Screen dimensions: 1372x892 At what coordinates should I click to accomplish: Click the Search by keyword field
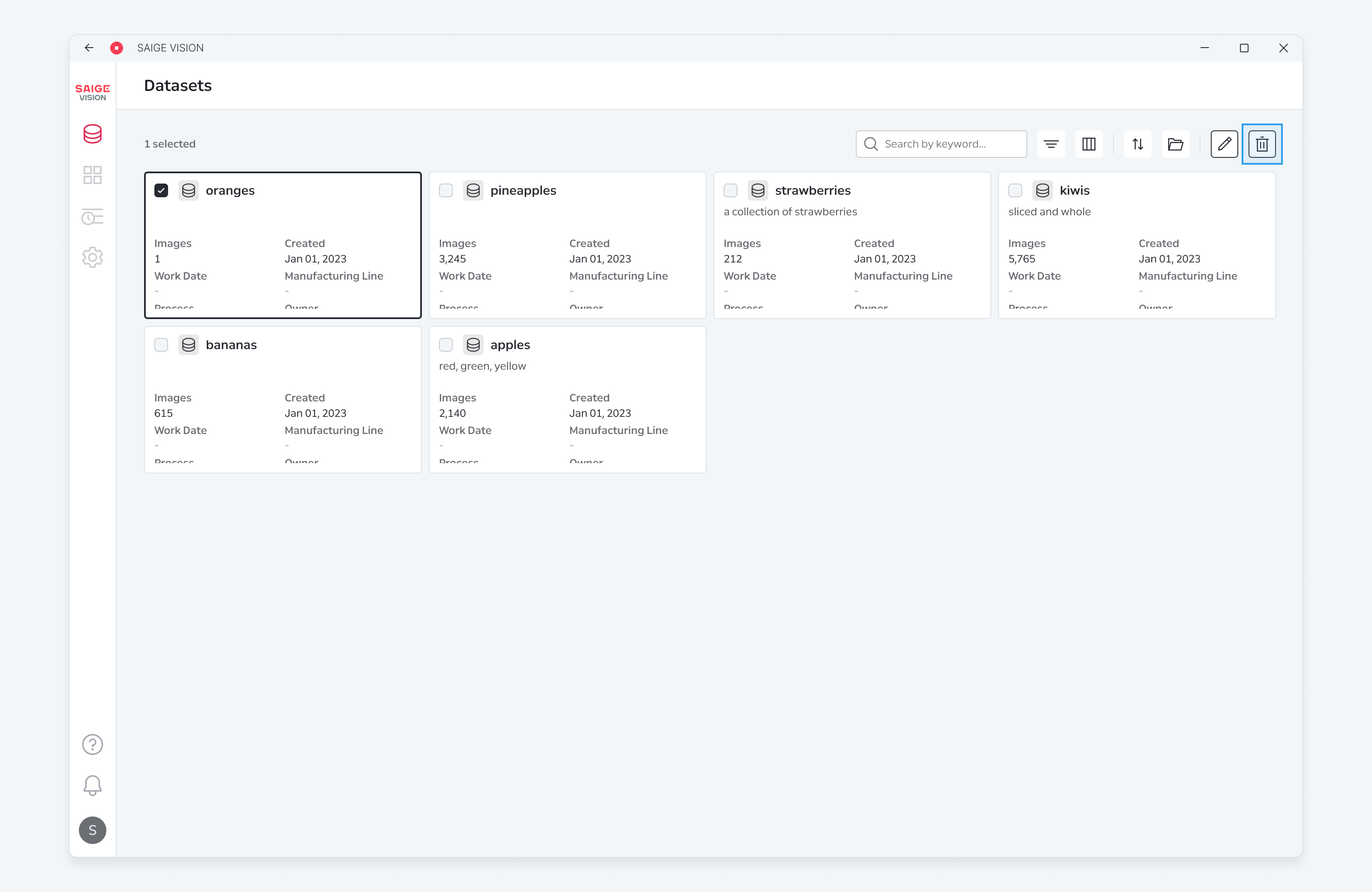coord(941,144)
